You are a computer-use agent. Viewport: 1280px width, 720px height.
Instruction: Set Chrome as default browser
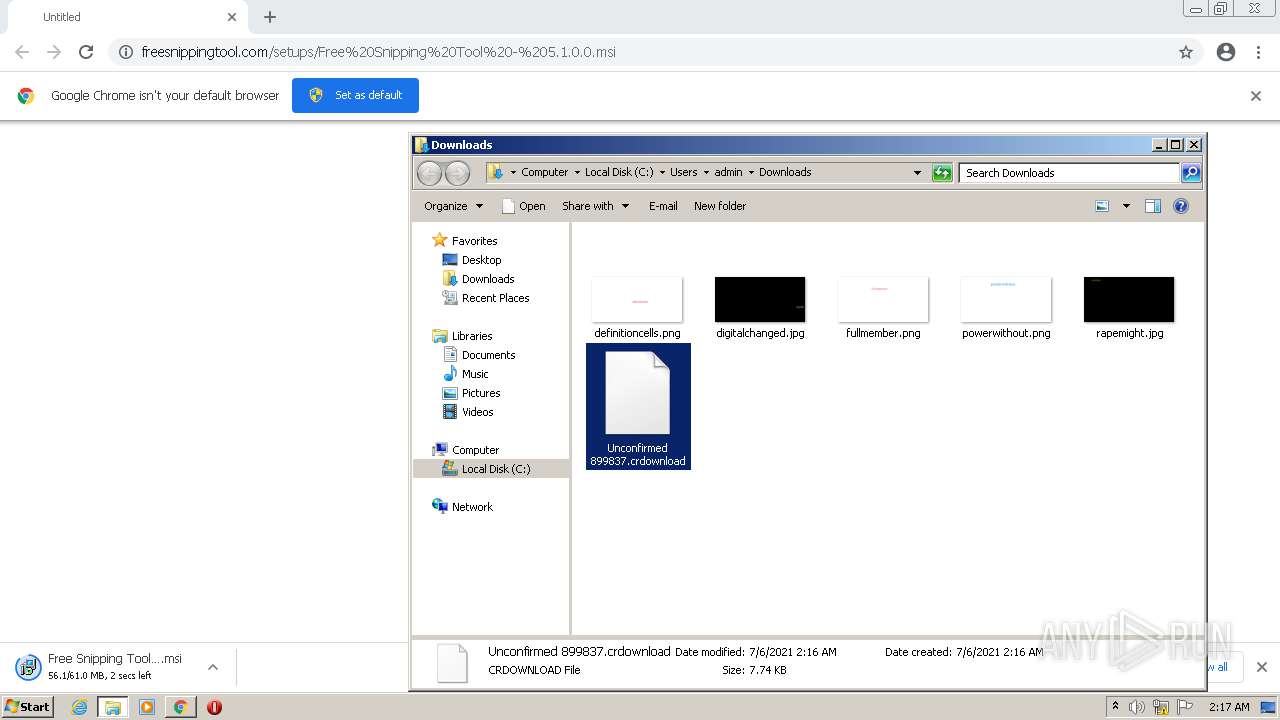355,95
